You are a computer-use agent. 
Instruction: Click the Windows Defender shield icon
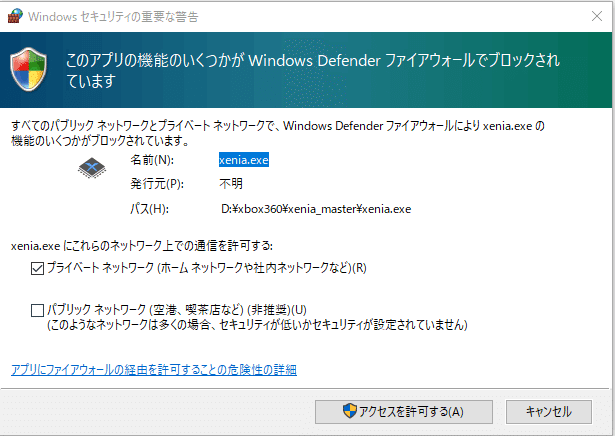coord(28,69)
